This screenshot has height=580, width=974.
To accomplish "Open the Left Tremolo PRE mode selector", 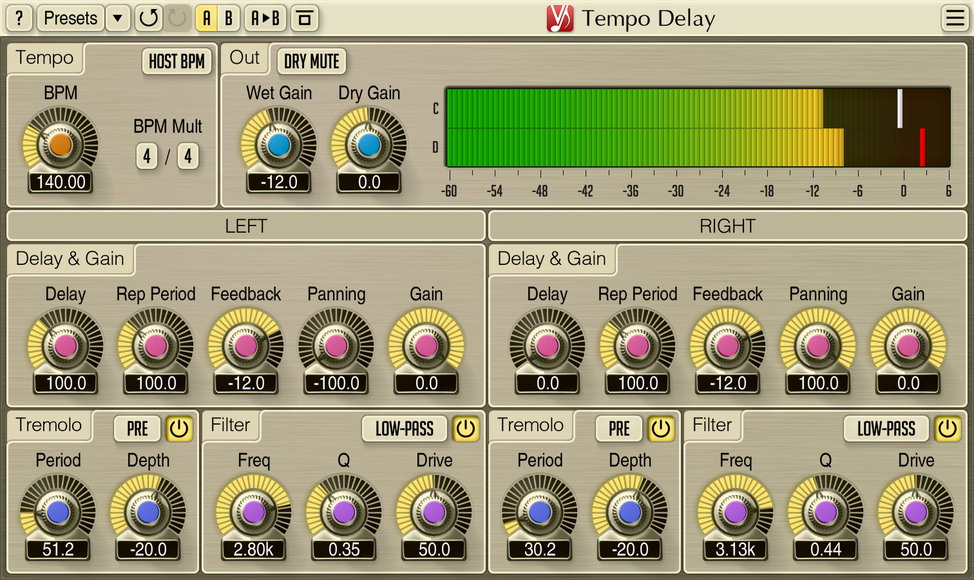I will pos(137,428).
